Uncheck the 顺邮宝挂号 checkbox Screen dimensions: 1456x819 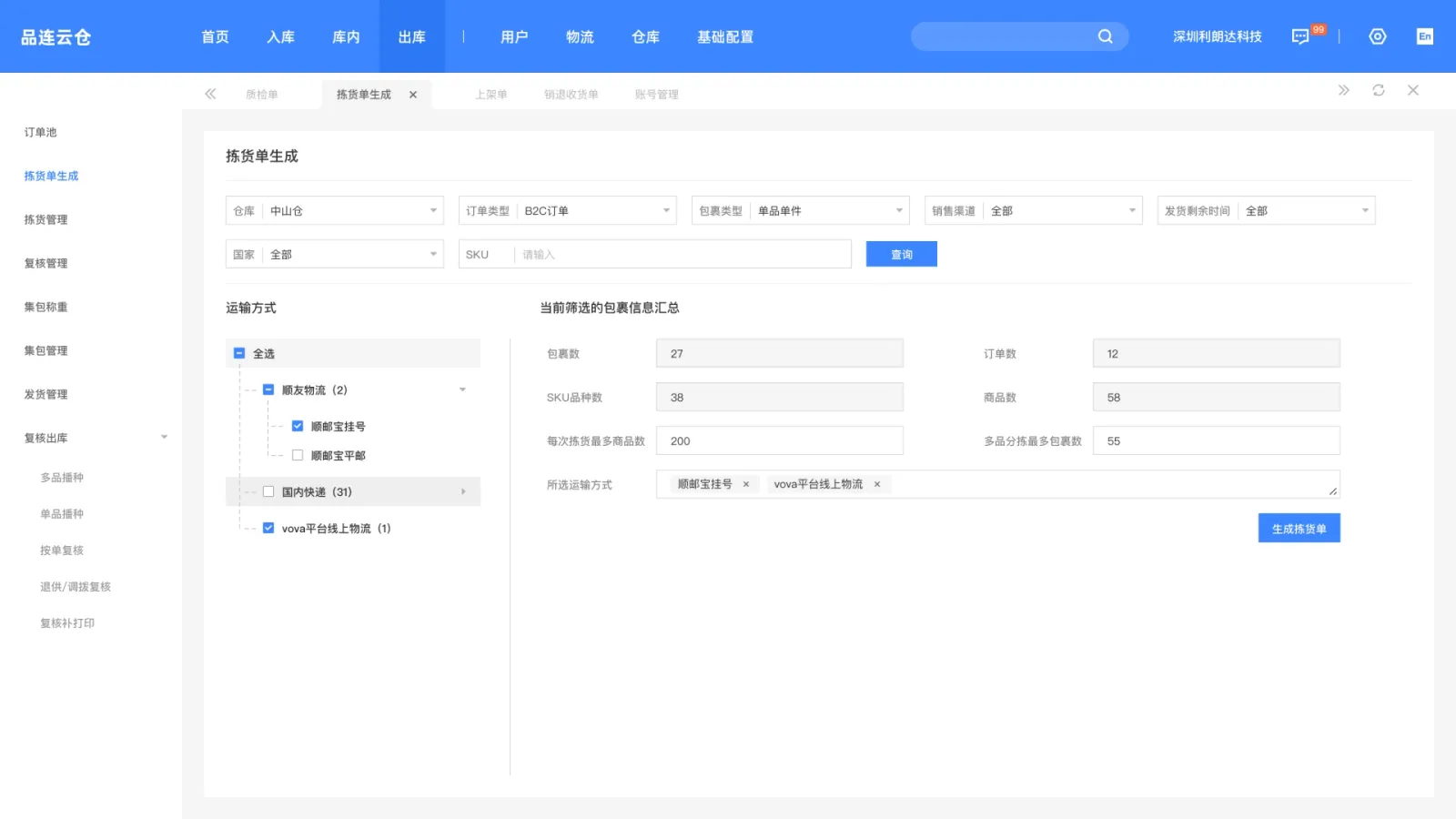point(298,426)
